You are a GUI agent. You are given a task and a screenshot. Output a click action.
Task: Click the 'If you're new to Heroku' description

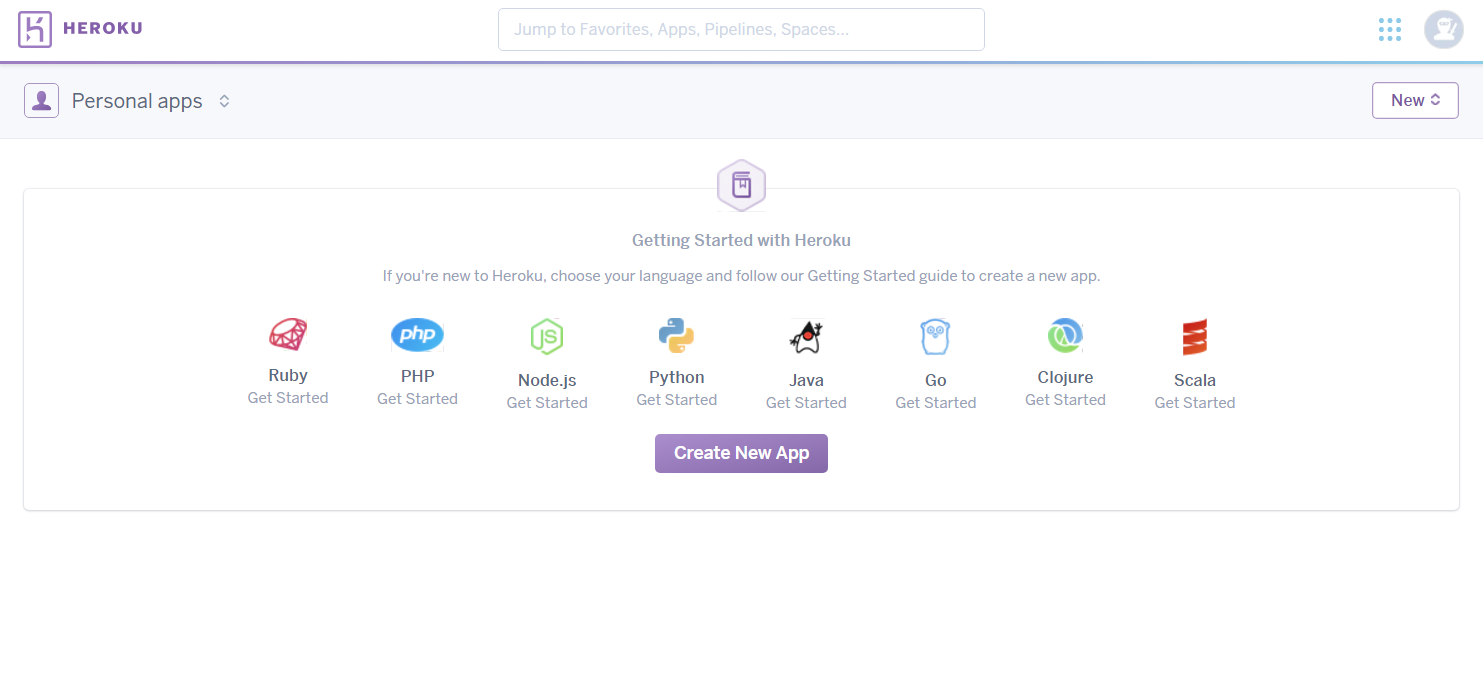(741, 276)
